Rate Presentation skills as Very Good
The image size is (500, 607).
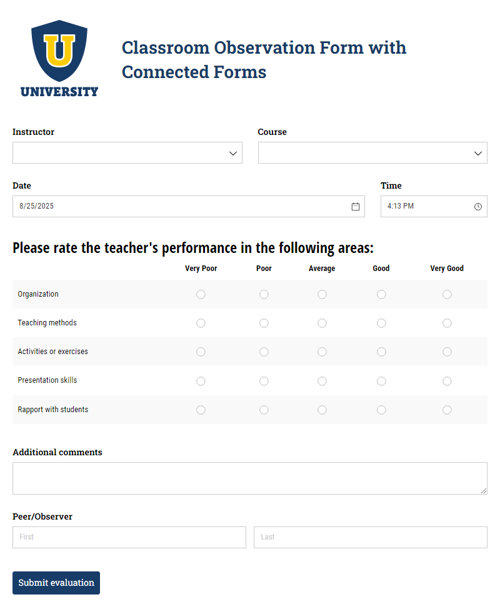[x=447, y=381]
